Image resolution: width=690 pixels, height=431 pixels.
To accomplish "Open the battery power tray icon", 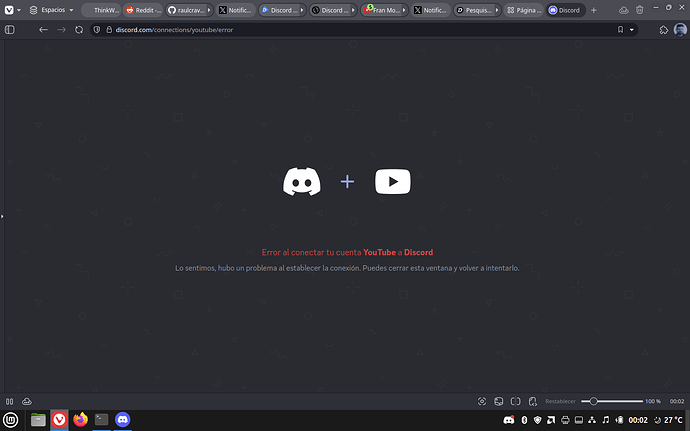I will coord(619,420).
